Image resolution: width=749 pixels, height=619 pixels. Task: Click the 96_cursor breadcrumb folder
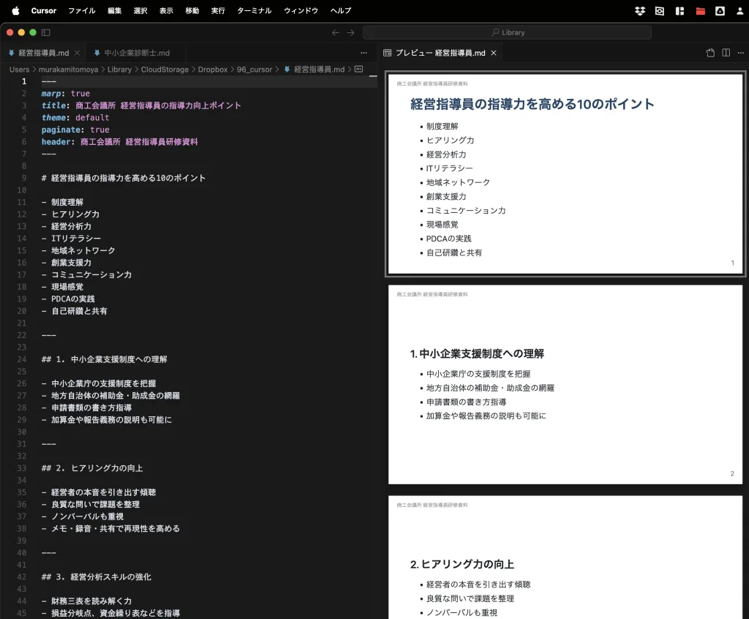coord(255,70)
